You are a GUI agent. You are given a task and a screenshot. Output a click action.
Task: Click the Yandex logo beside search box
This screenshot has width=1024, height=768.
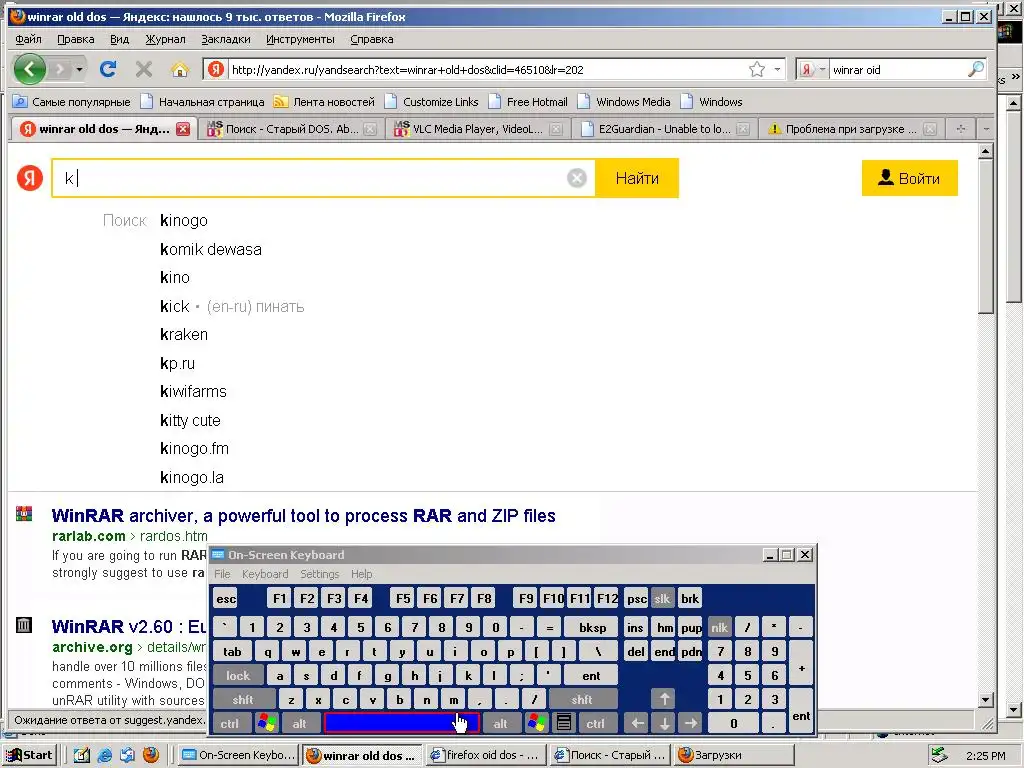tap(29, 178)
